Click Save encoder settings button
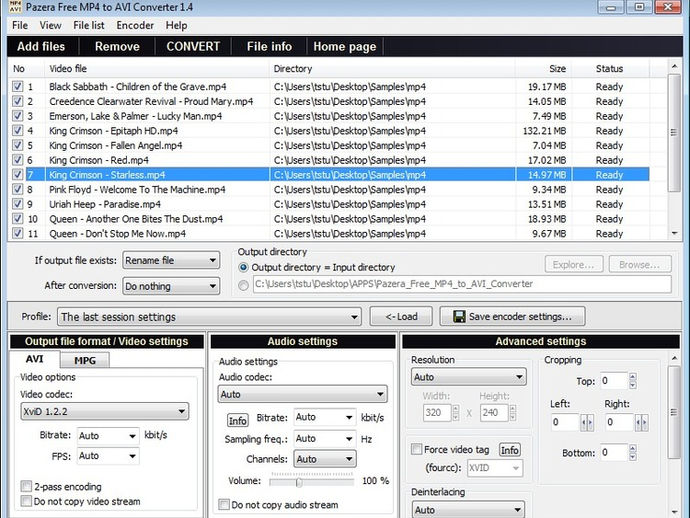Screen dimensions: 690x518 point(512,316)
